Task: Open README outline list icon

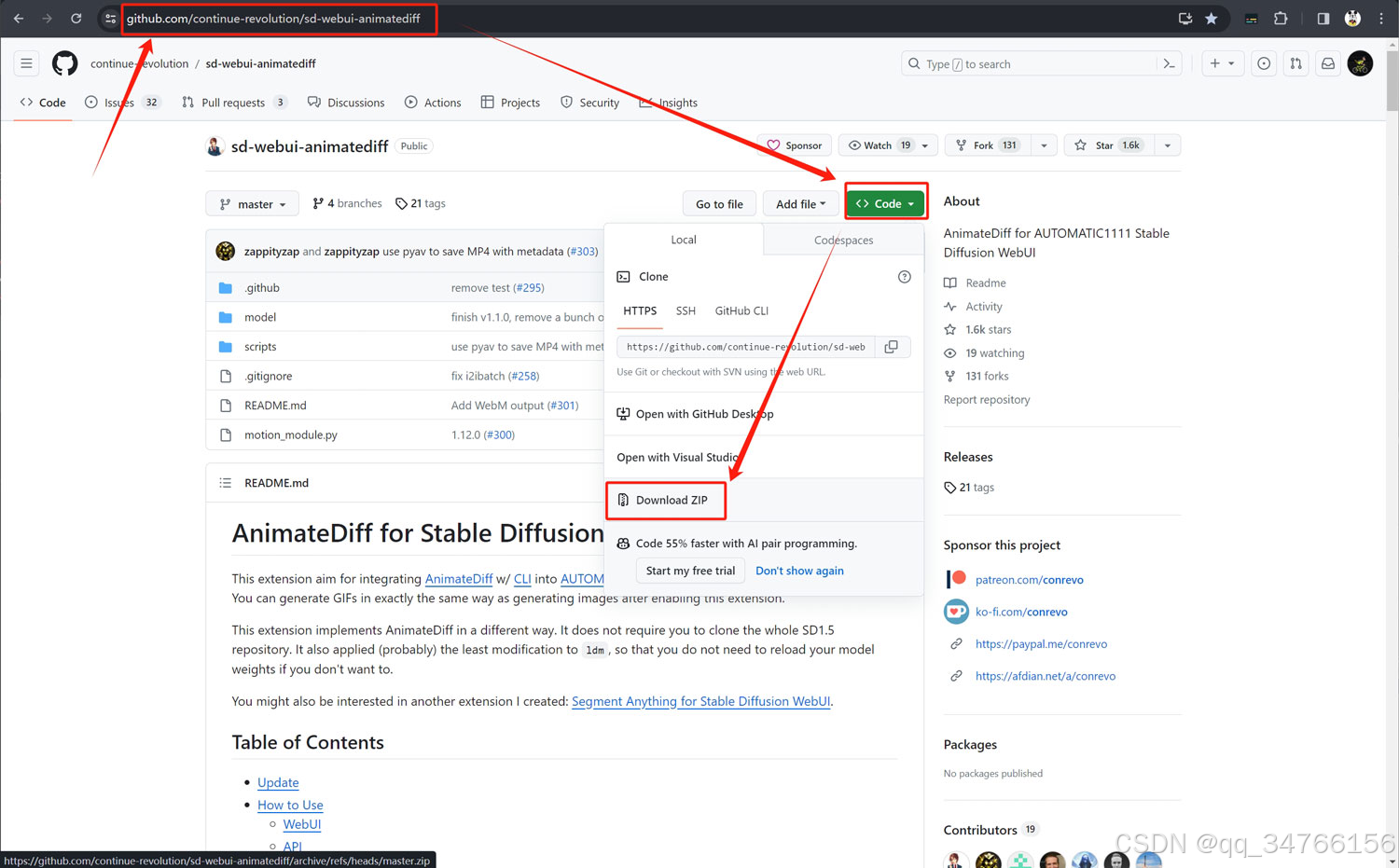Action: 225,483
